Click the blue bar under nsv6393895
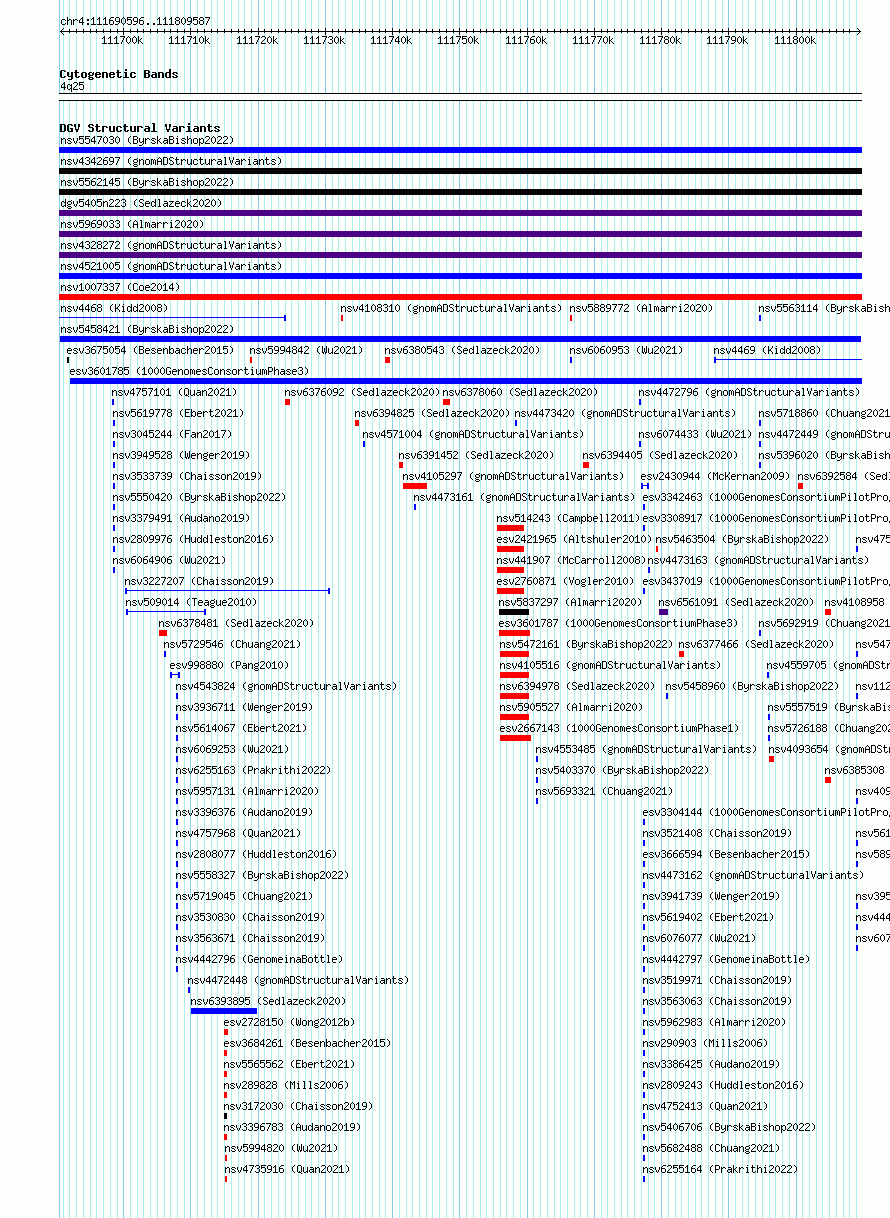The height and width of the screenshot is (1218, 890). pyautogui.click(x=224, y=1011)
